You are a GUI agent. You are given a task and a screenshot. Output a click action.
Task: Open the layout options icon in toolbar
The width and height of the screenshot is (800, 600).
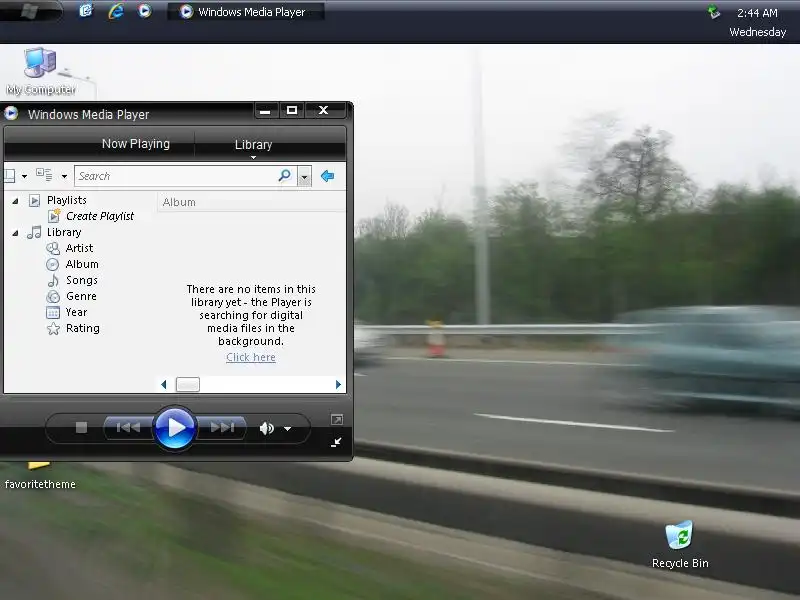[x=9, y=176]
